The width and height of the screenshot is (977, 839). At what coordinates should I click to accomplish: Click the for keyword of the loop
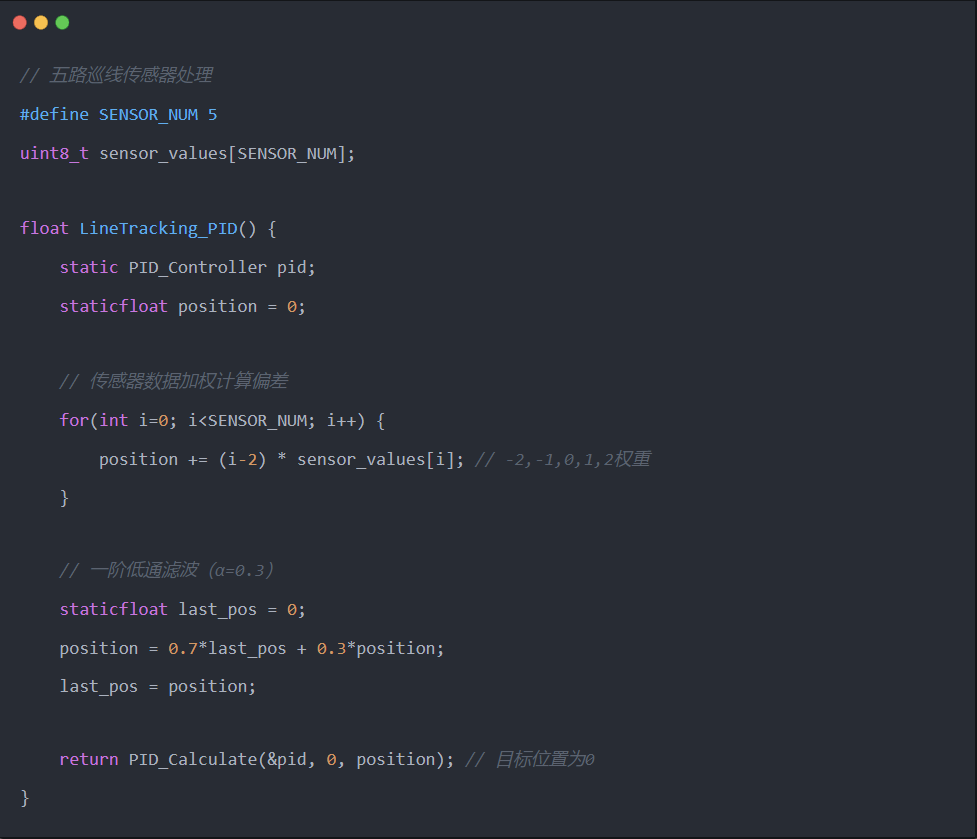click(x=74, y=420)
